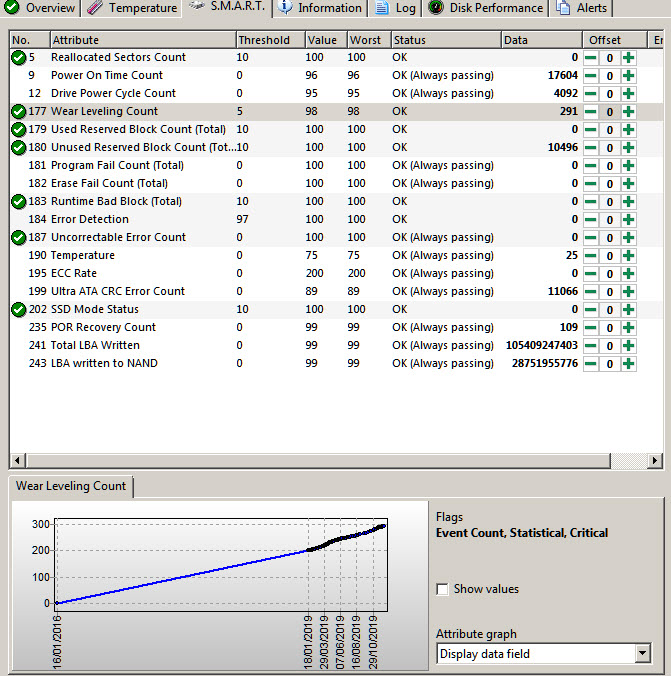Select the S.M.A.R.T. tab

tap(227, 7)
